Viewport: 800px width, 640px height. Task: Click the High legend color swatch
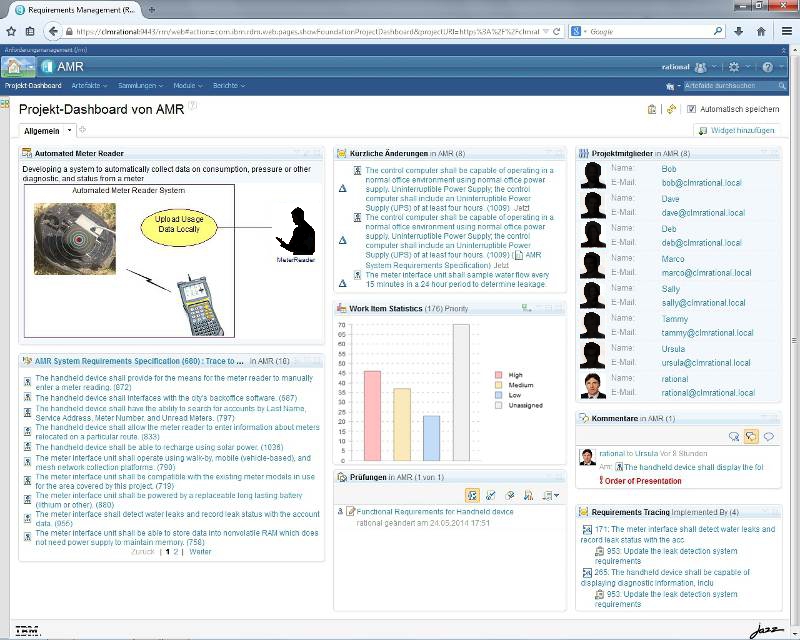click(498, 375)
